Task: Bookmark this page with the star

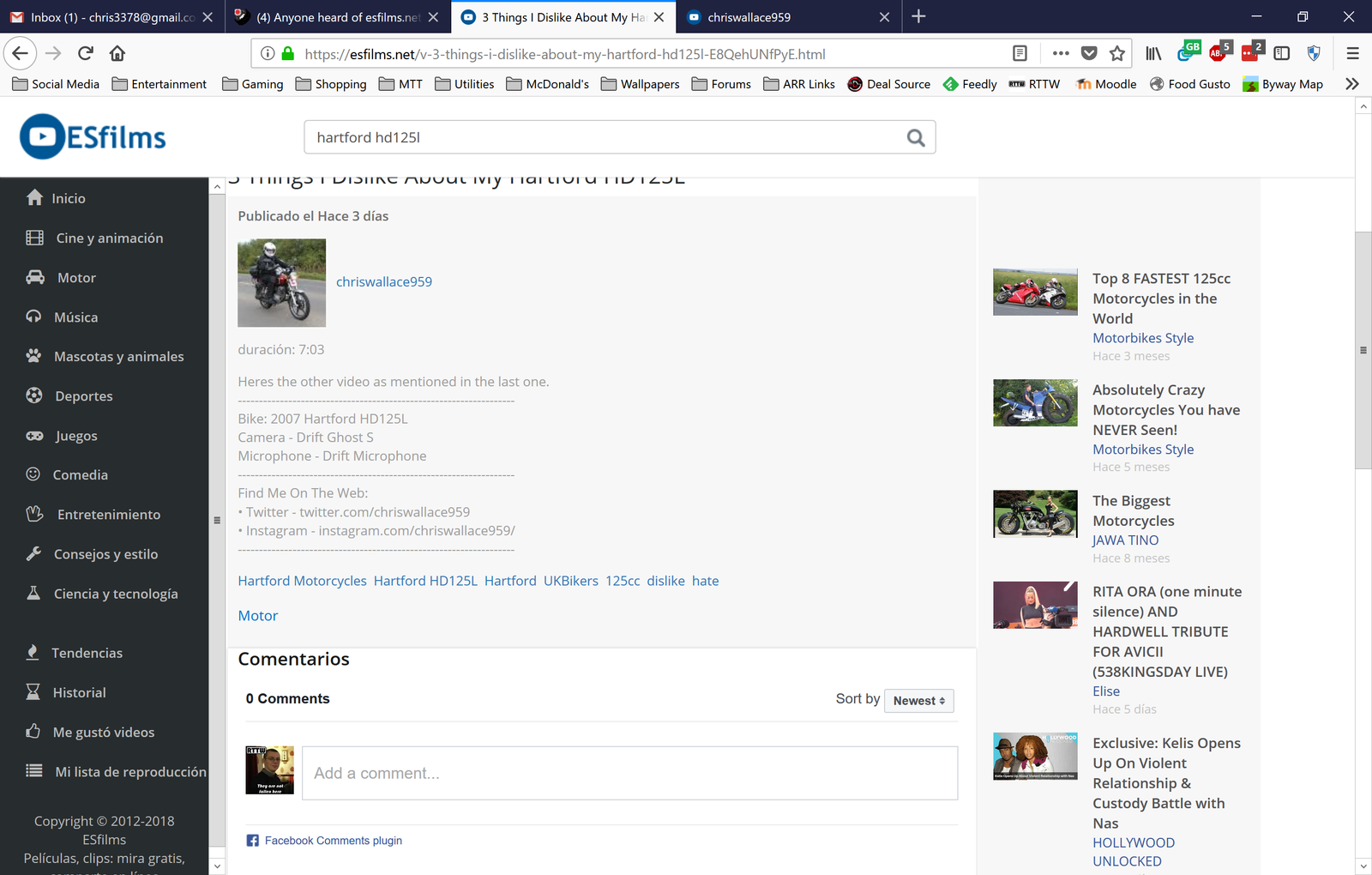Action: point(1117,53)
